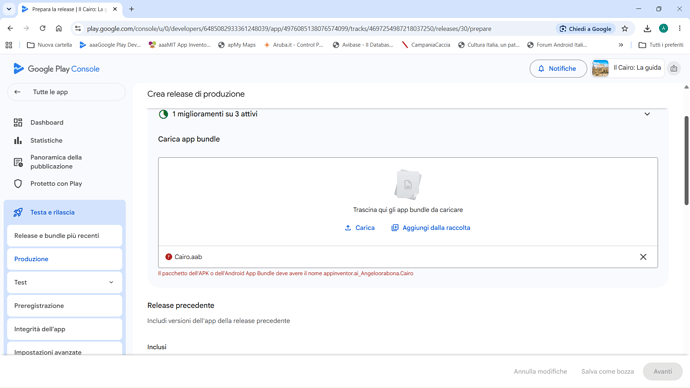Image resolution: width=690 pixels, height=388 pixels.
Task: Expand the miglioramenti su 3 attivi section
Action: [647, 114]
